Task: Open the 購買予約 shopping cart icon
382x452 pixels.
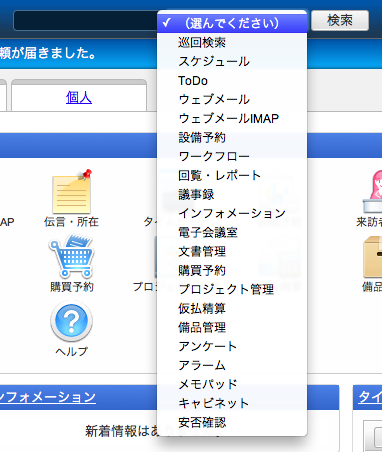Action: click(x=72, y=256)
